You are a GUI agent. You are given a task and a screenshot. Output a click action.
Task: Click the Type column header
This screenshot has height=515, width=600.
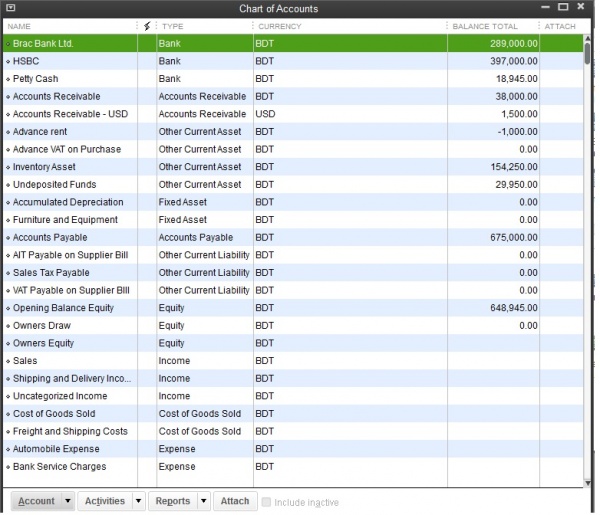pos(200,26)
